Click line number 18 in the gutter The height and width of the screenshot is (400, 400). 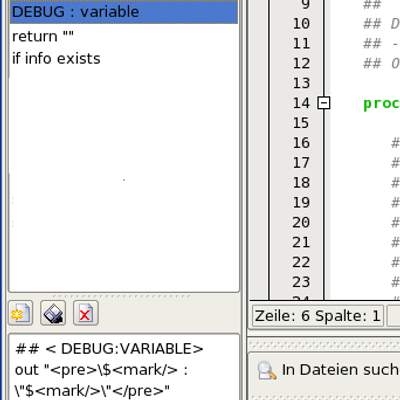(301, 183)
